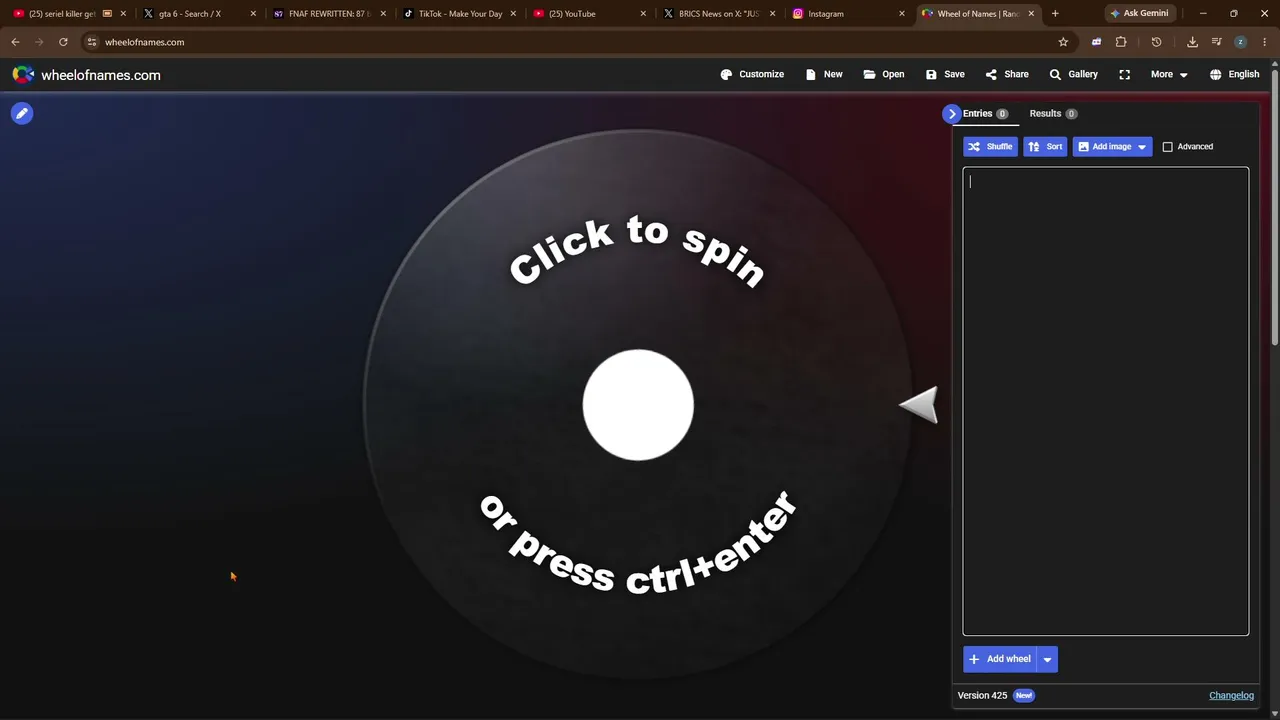Expand the Add image dropdown arrow

point(1142,147)
